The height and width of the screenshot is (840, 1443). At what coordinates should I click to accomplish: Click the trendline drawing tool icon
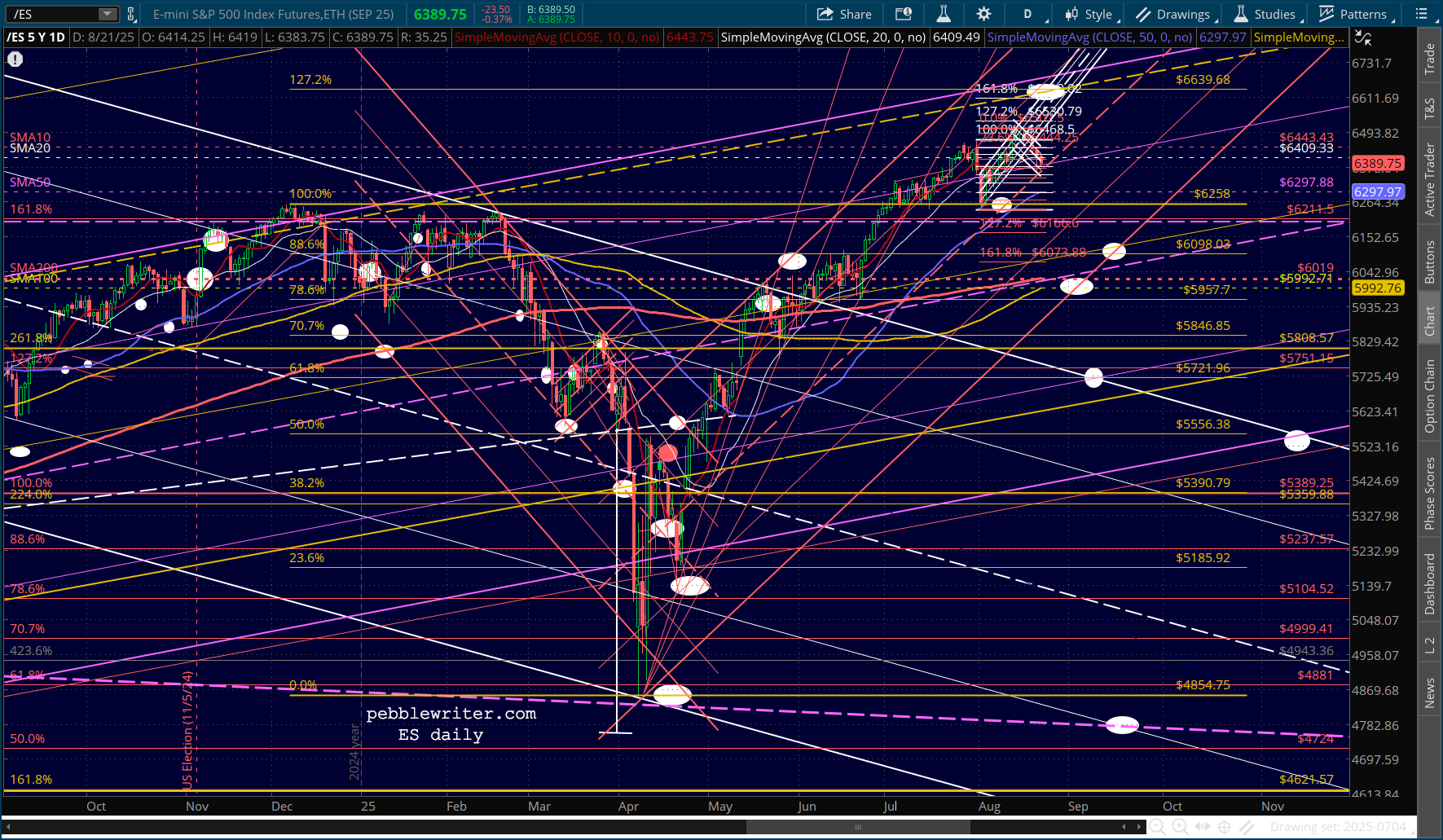click(x=1247, y=827)
